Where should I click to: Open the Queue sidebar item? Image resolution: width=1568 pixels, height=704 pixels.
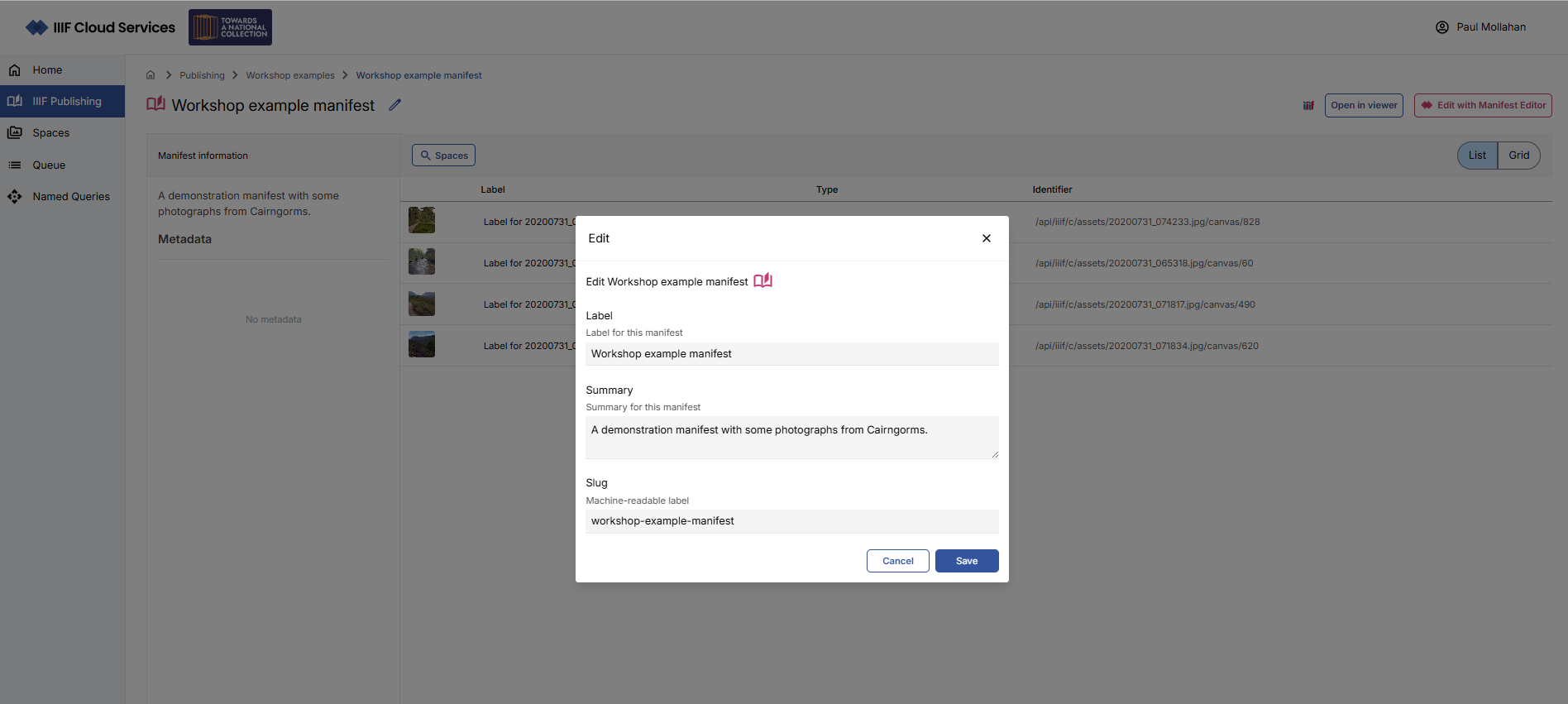pos(49,165)
